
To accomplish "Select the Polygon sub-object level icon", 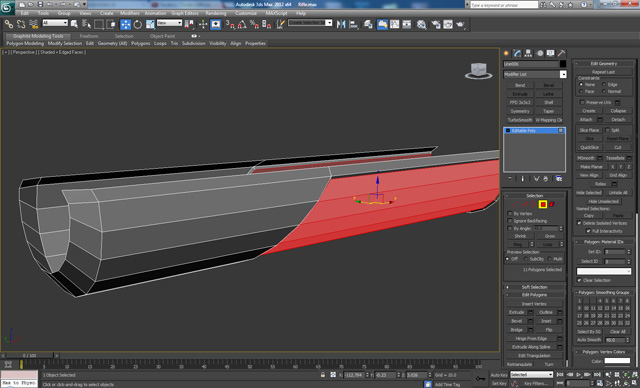I will 542,204.
